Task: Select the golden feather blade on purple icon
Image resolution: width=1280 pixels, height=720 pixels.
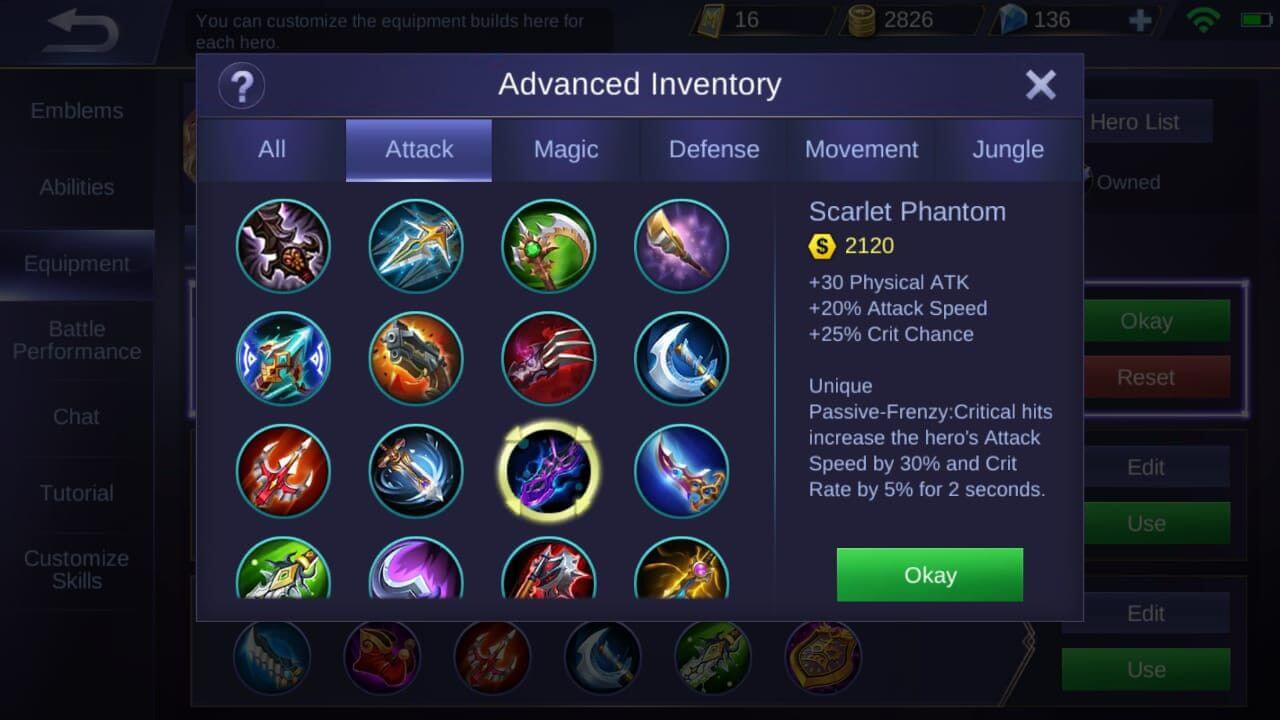Action: [682, 246]
